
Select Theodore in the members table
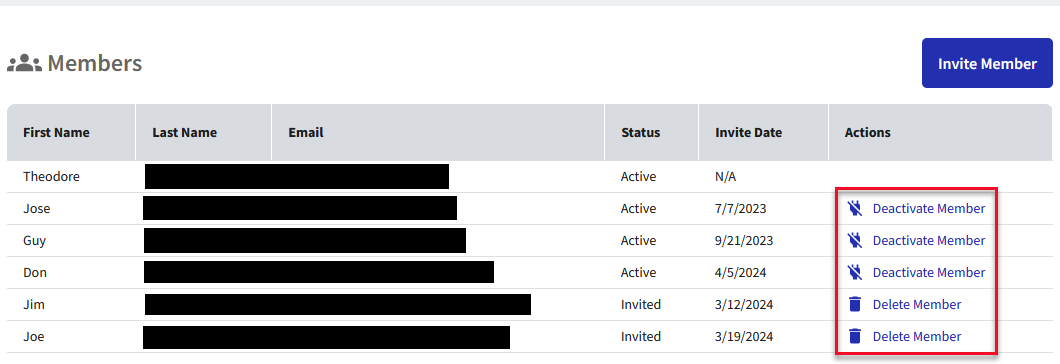tap(51, 177)
